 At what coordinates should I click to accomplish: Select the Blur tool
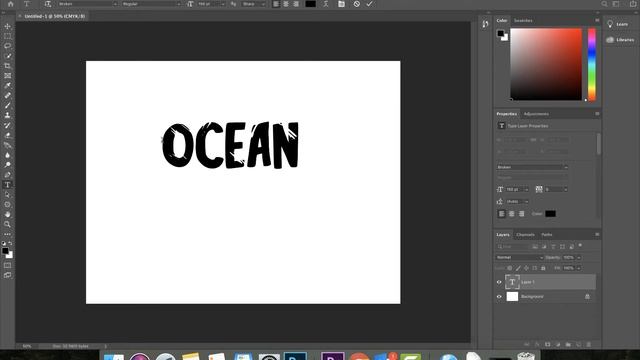pos(7,155)
